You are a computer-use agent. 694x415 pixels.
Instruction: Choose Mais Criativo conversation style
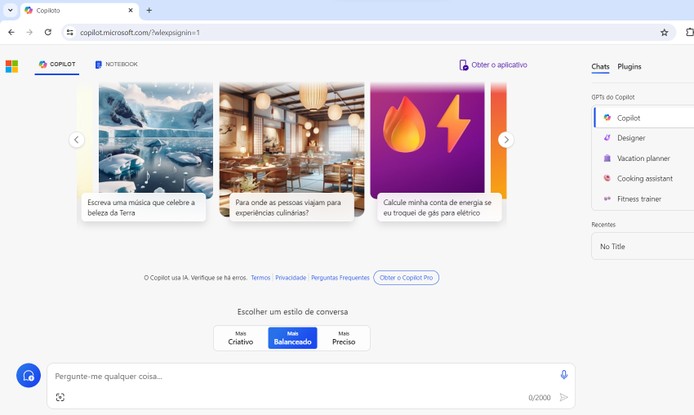tap(241, 338)
